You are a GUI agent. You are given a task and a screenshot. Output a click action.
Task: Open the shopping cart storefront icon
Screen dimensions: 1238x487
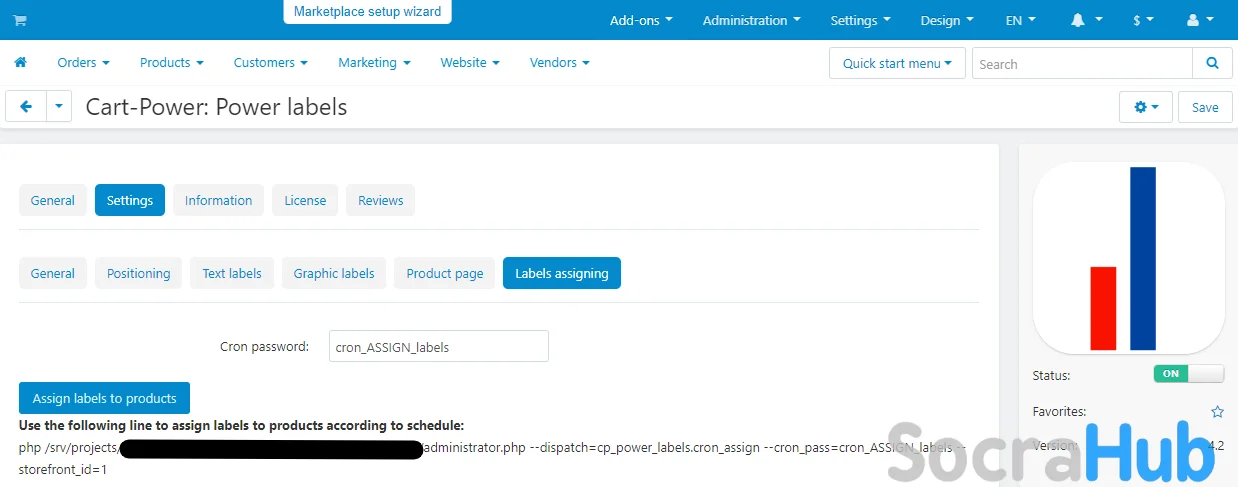tap(20, 20)
